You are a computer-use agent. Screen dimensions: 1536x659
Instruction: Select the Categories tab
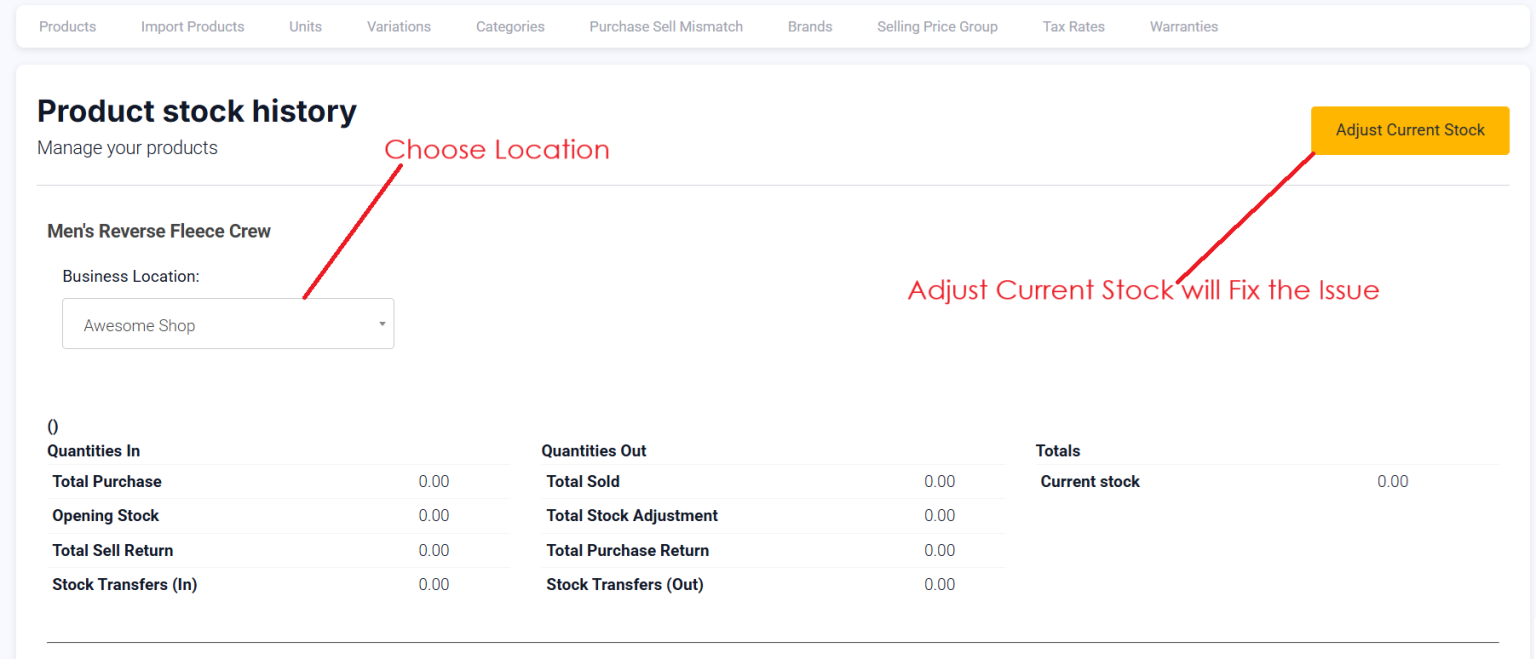[x=510, y=26]
